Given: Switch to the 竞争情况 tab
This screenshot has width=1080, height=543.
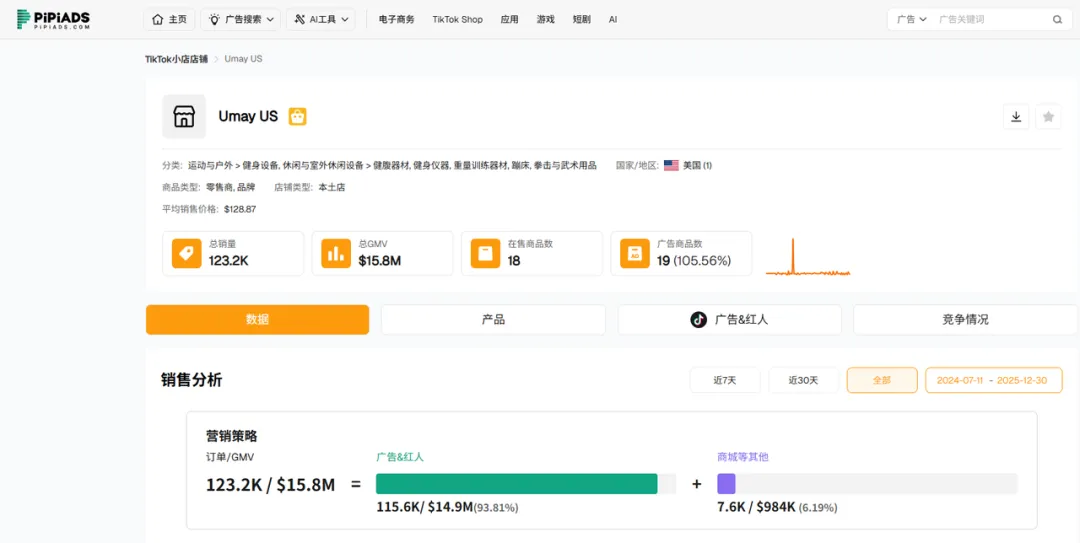Looking at the screenshot, I should 965,320.
